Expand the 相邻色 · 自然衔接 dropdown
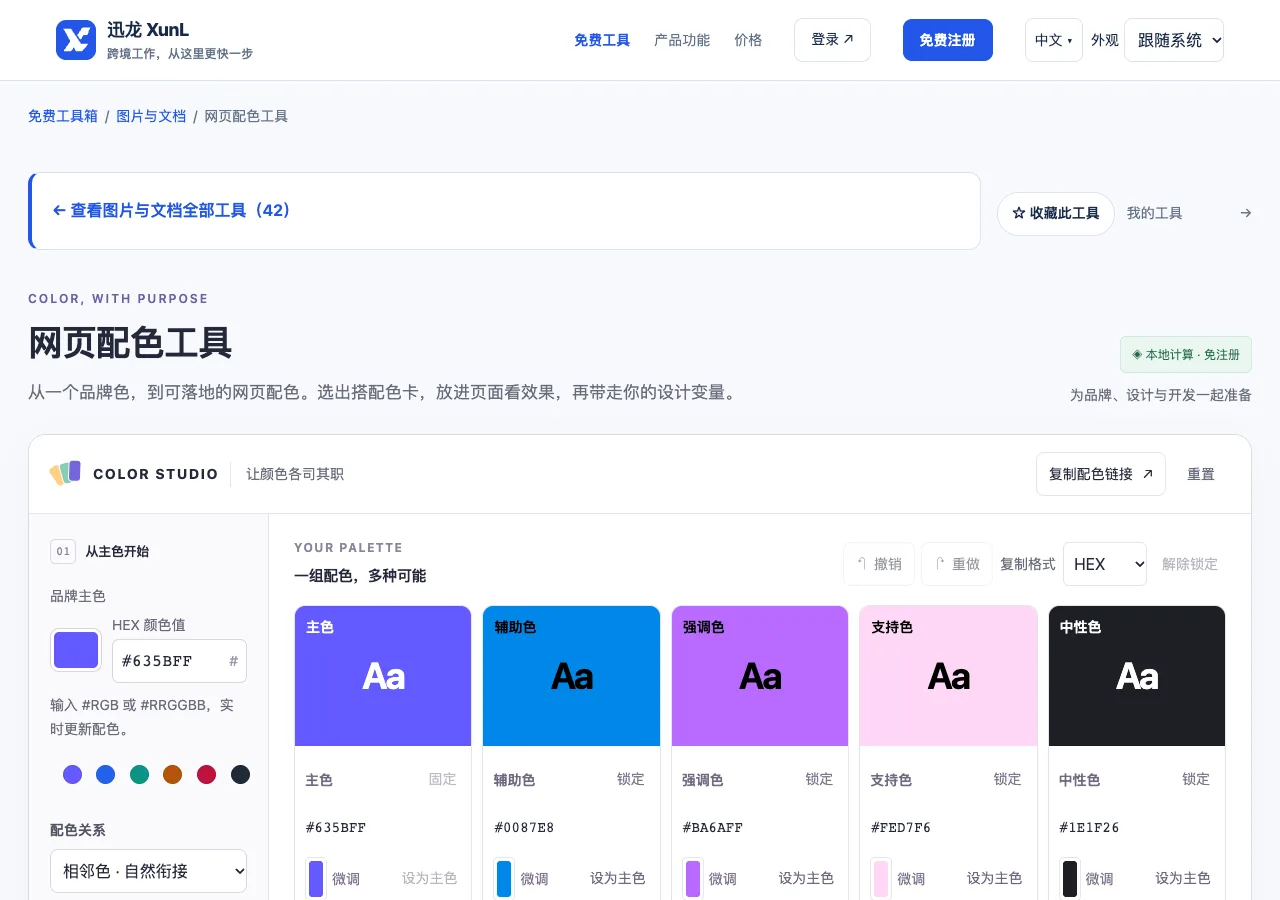 (x=149, y=871)
